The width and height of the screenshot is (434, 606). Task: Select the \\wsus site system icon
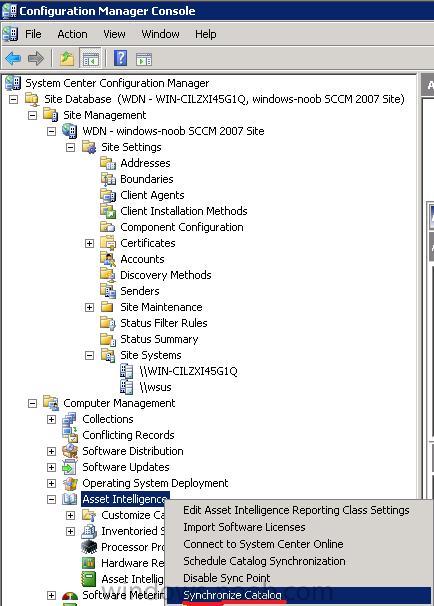[x=126, y=387]
